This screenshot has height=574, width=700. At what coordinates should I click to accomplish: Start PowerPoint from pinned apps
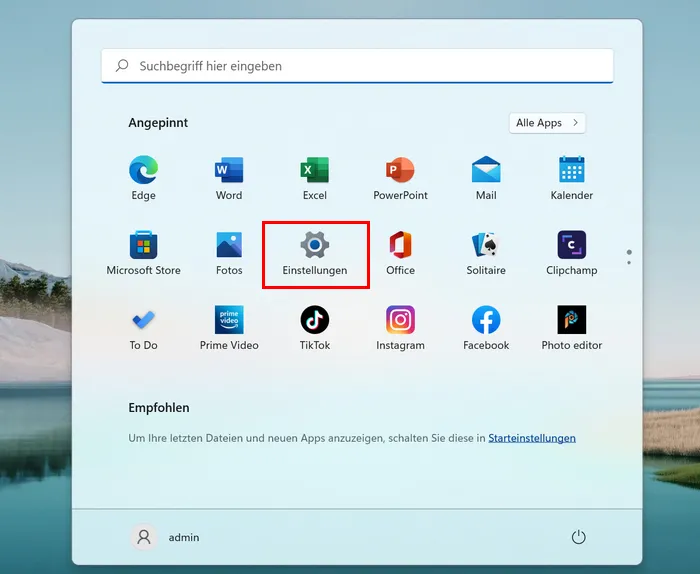point(400,178)
